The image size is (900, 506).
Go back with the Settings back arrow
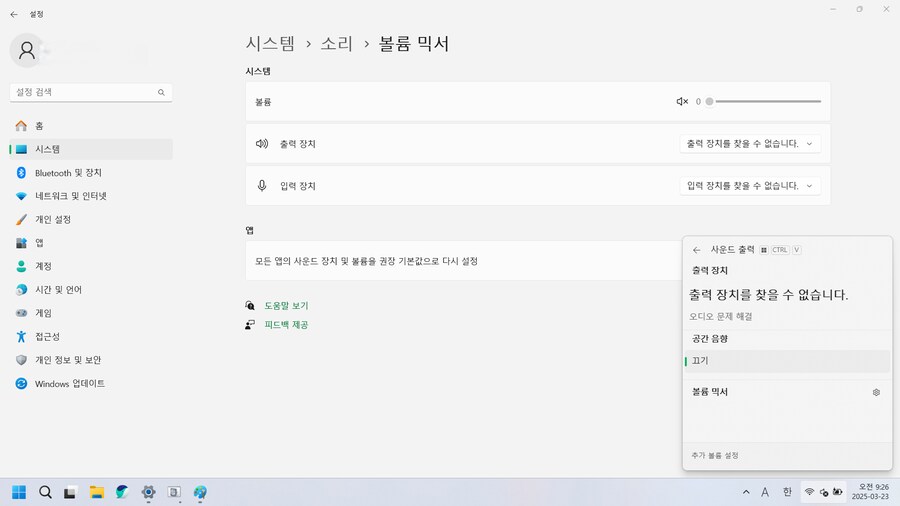(14, 14)
